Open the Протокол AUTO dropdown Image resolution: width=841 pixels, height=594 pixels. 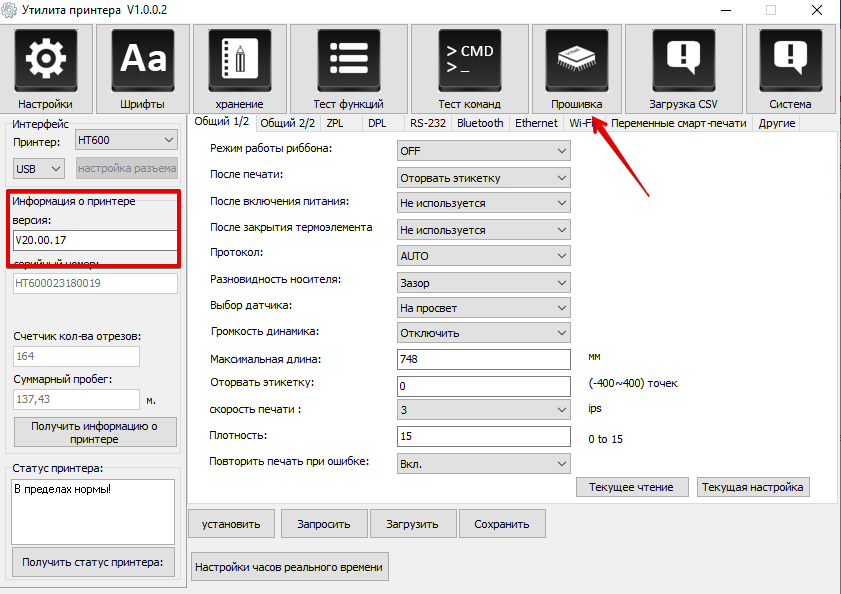pos(483,256)
